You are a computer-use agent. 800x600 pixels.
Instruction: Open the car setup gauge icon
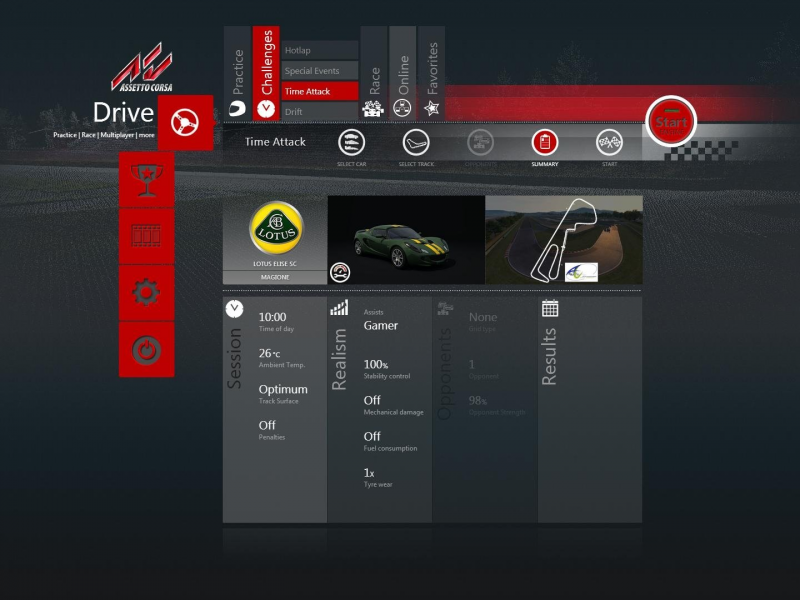point(341,272)
